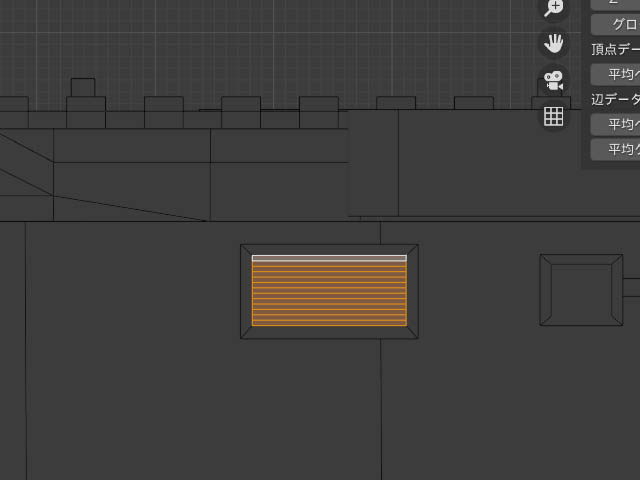Click the 平均ベ field under 辺データ

(x=615, y=124)
